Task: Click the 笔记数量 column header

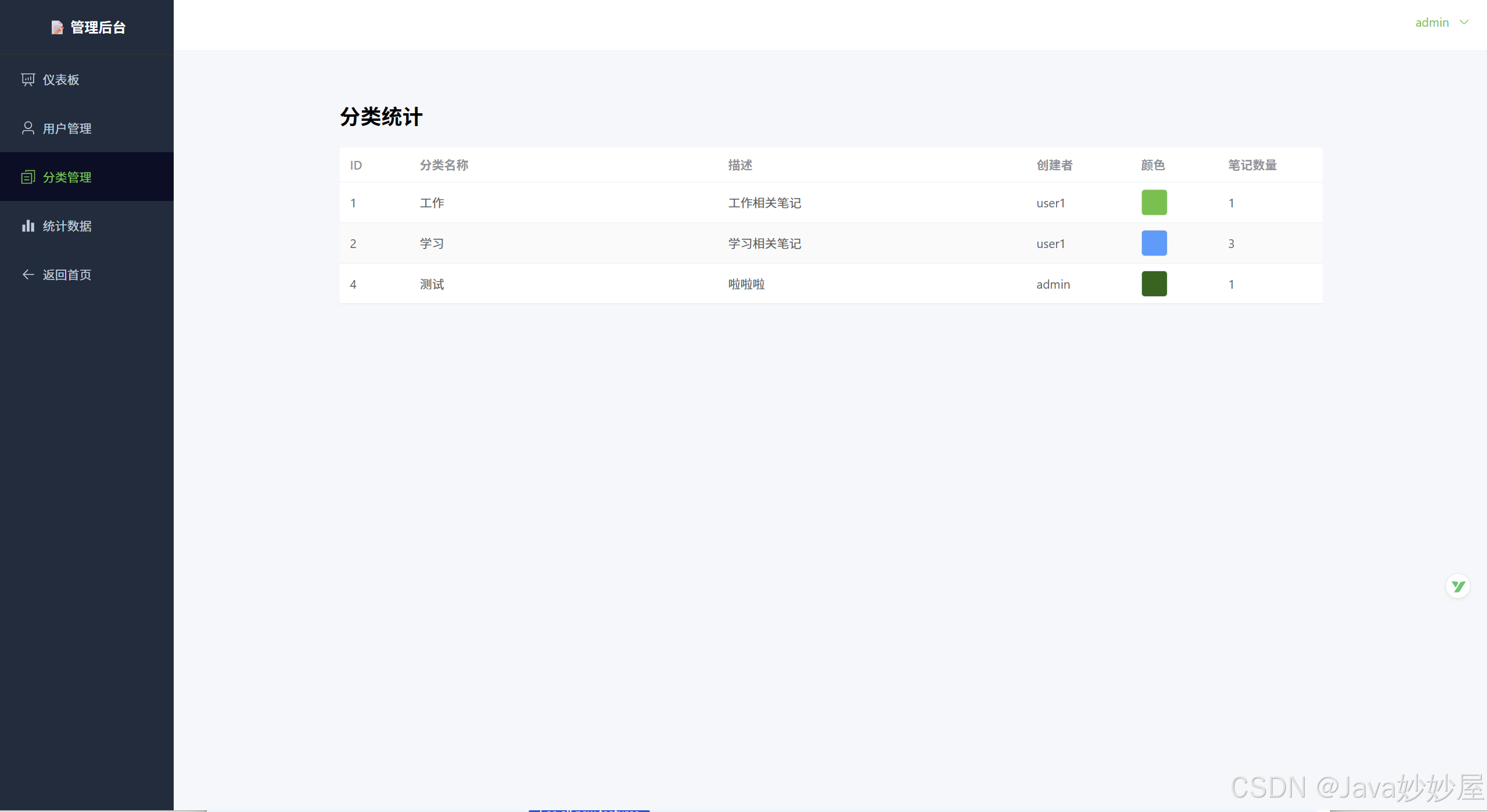Action: tap(1252, 165)
